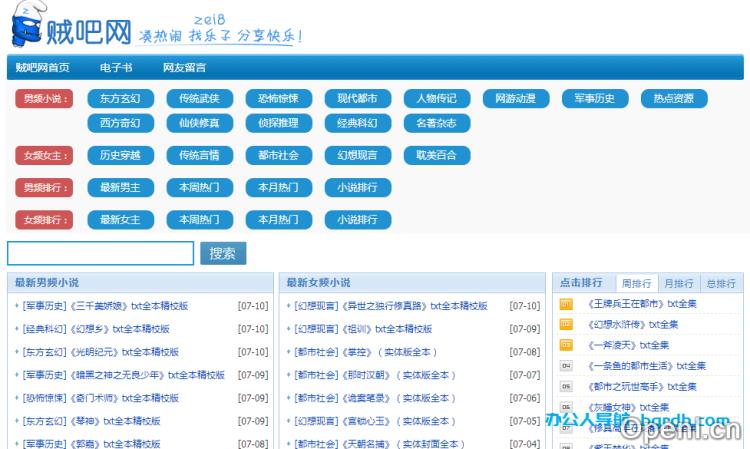Open 《一奔凌天》 txt全集 link
Viewport: 750px width, 449px height.
(x=628, y=345)
